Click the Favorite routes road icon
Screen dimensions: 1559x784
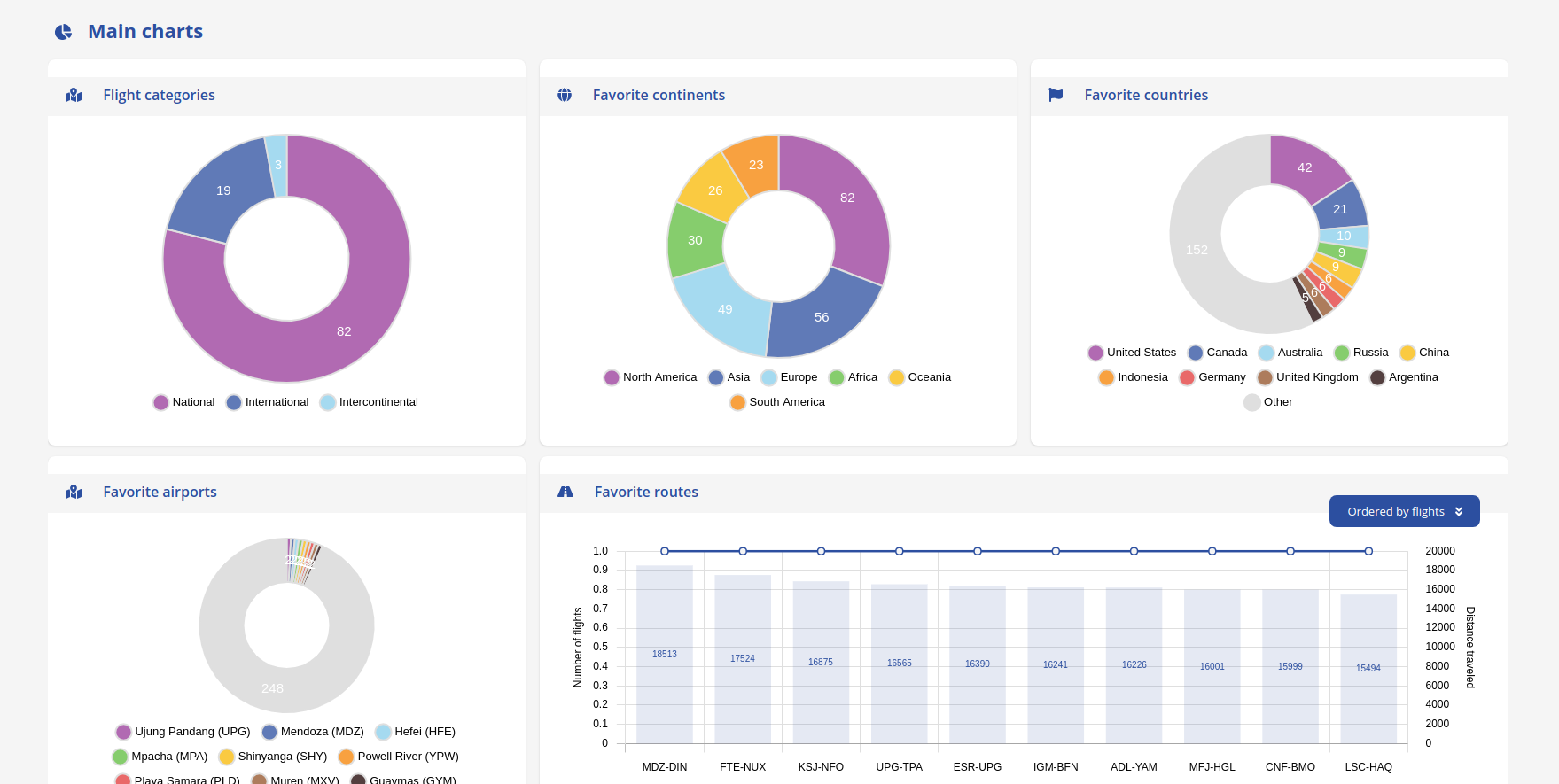tap(565, 492)
